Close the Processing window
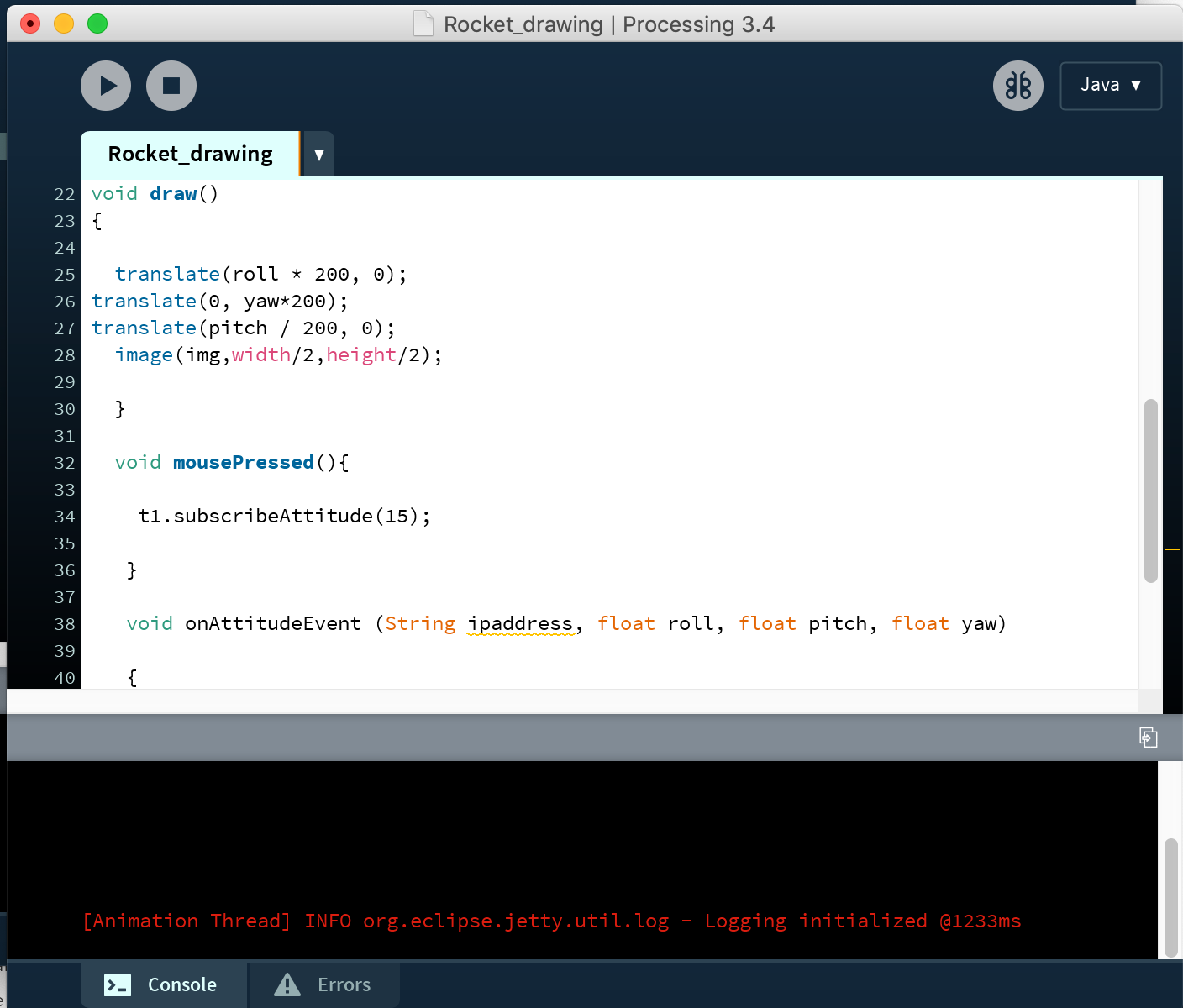Viewport: 1183px width, 1008px height. tap(30, 24)
